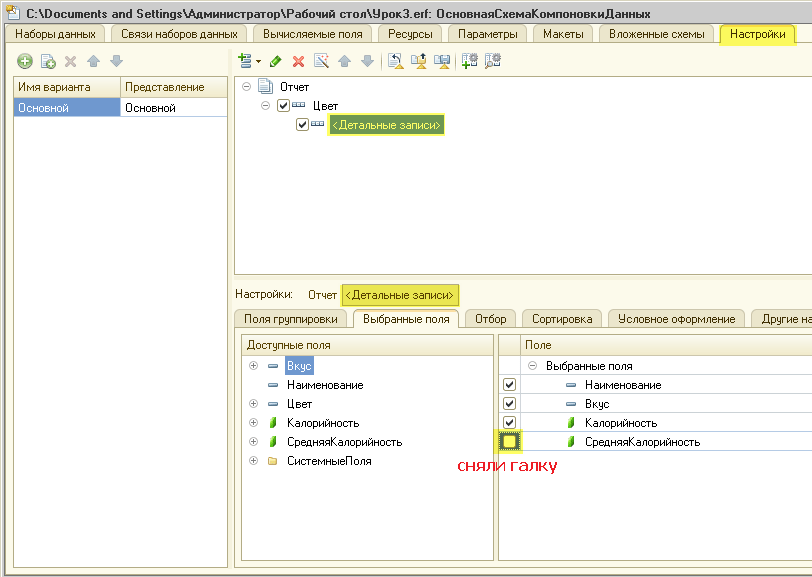This screenshot has height=577, width=812.
Task: Expand the СистемныеПоля folder
Action: (253, 461)
